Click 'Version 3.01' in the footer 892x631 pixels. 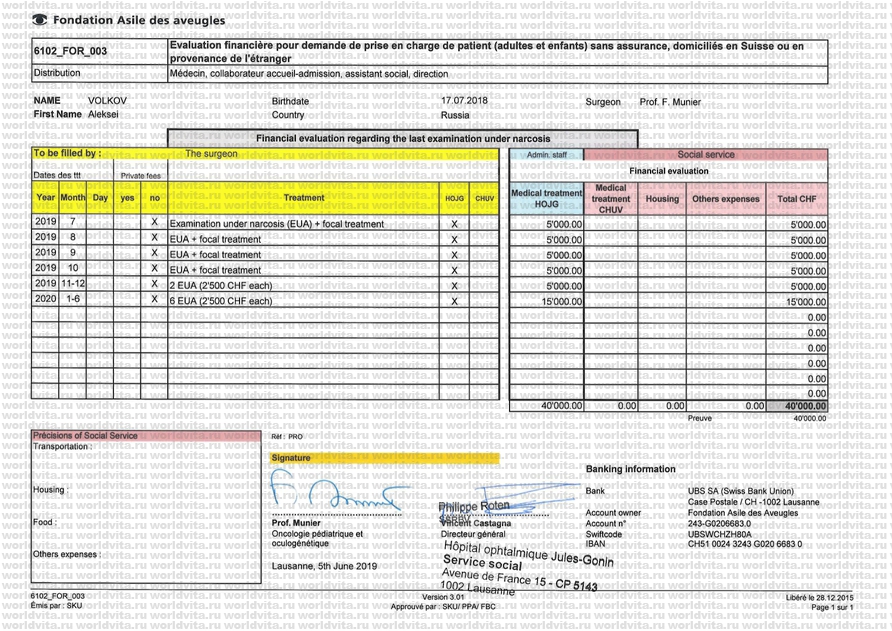(443, 597)
